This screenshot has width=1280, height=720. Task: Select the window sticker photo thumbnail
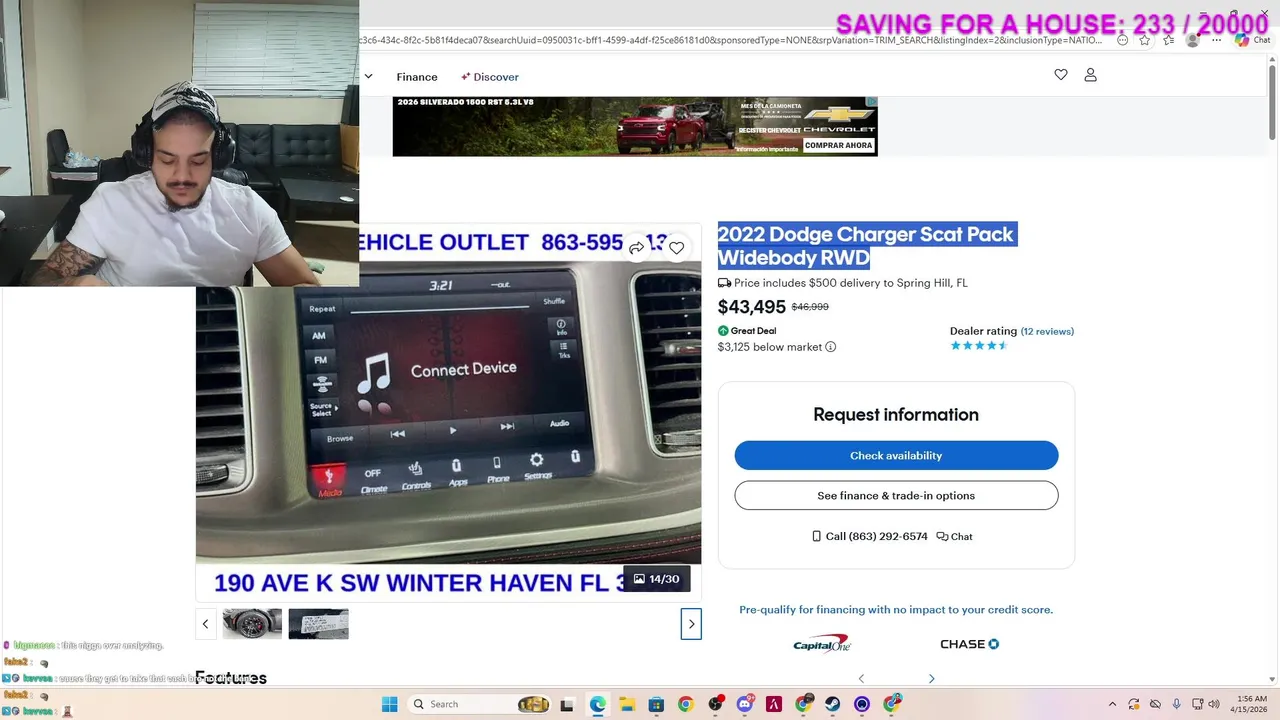318,624
